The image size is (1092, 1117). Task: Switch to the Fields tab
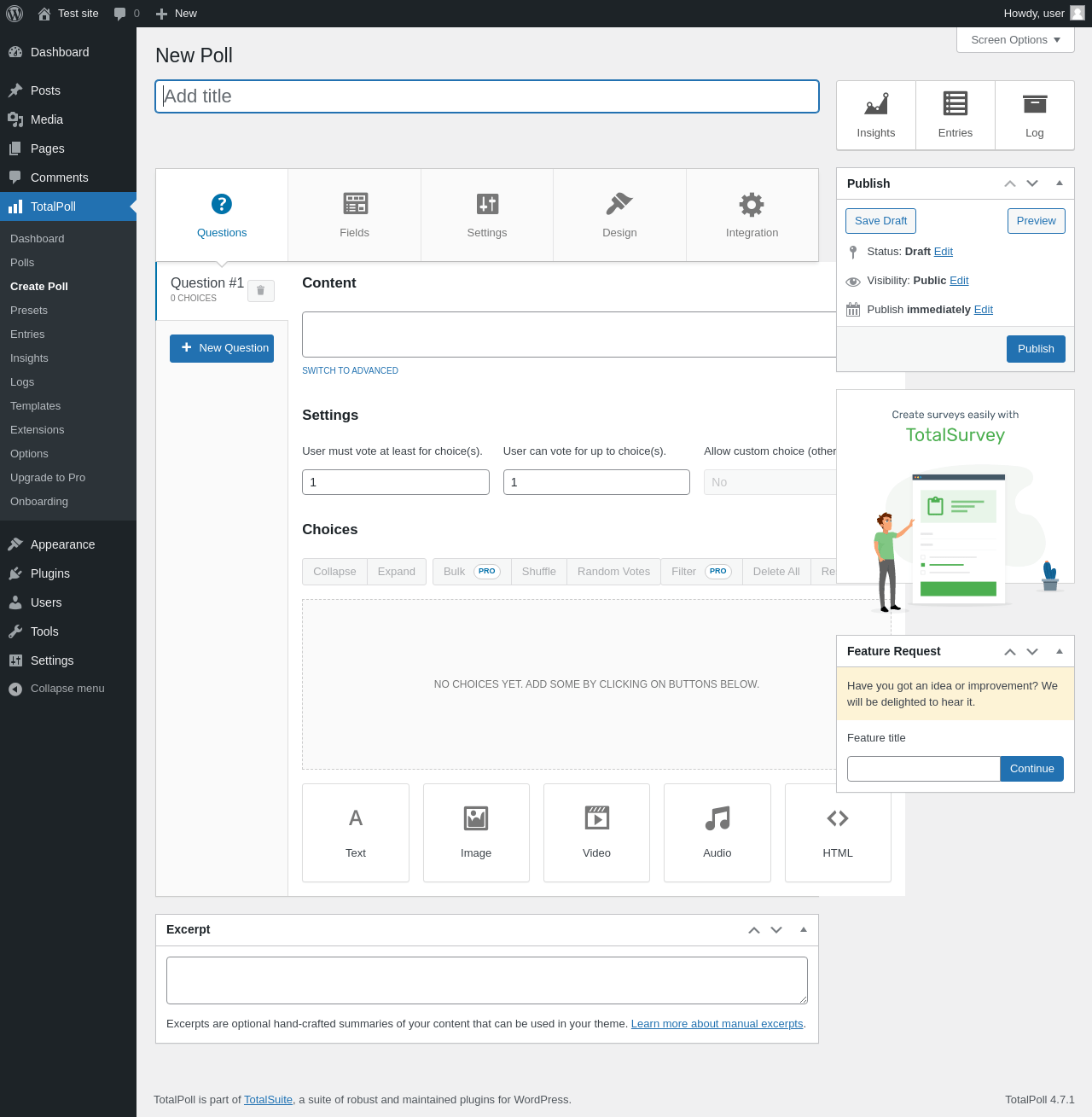coord(355,215)
